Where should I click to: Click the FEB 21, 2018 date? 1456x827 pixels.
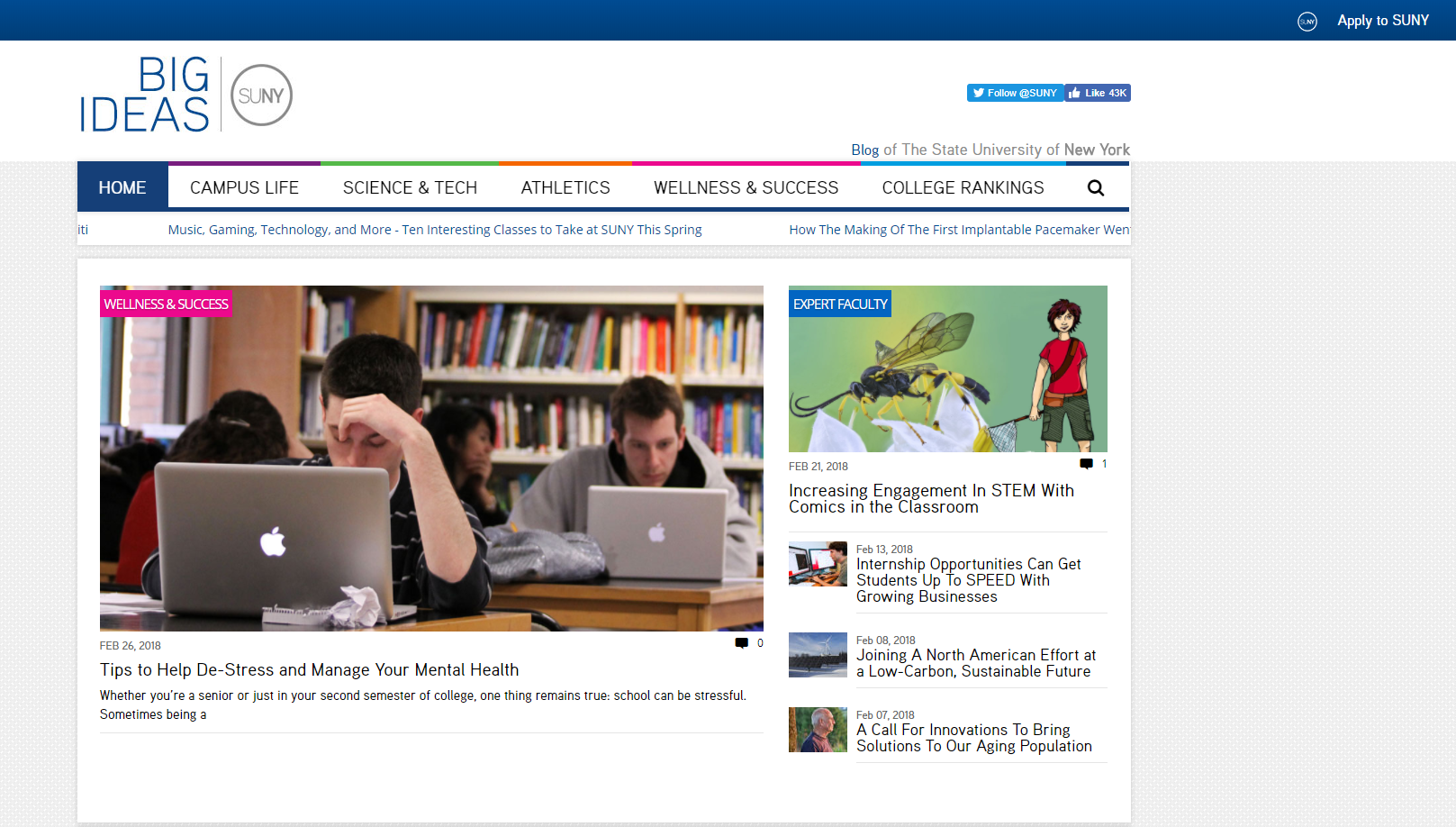(818, 467)
